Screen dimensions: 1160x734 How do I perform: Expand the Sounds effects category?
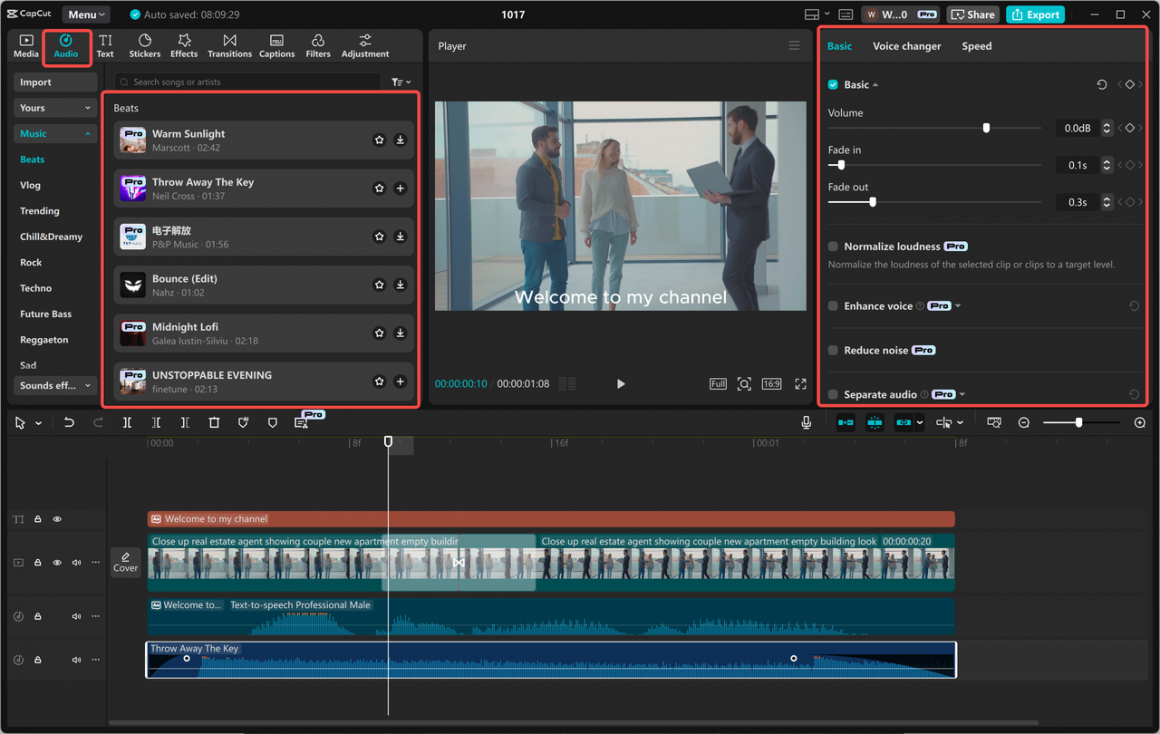click(x=55, y=385)
